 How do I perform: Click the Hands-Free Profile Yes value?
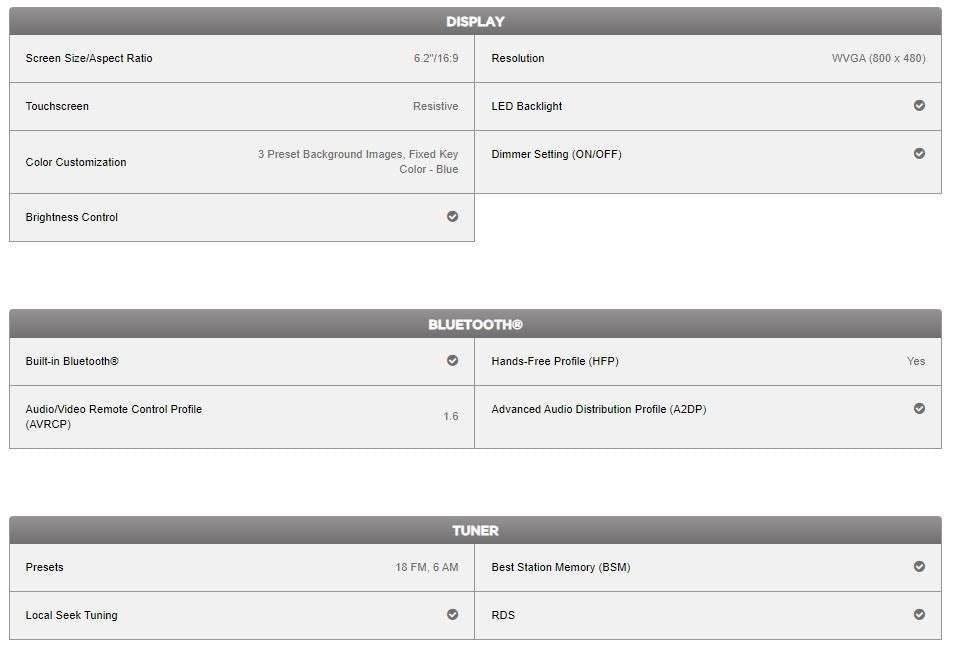click(916, 361)
